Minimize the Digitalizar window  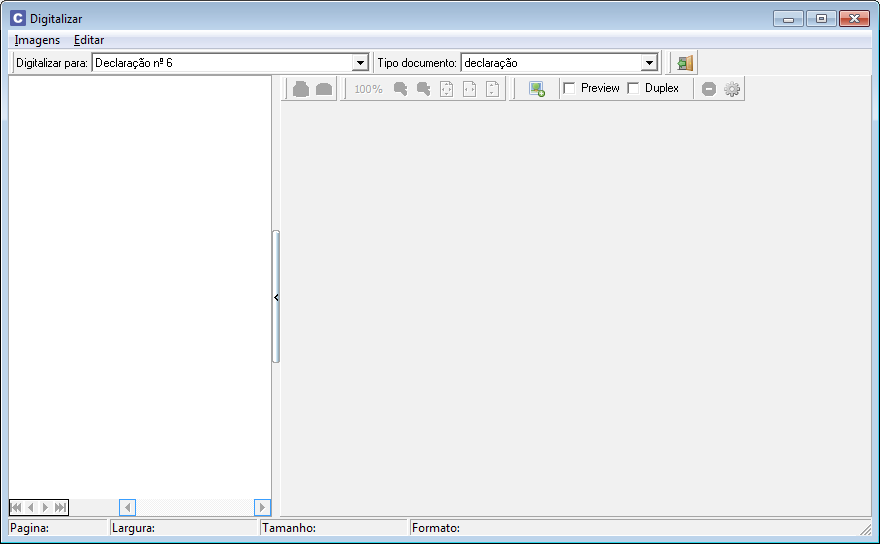click(789, 19)
